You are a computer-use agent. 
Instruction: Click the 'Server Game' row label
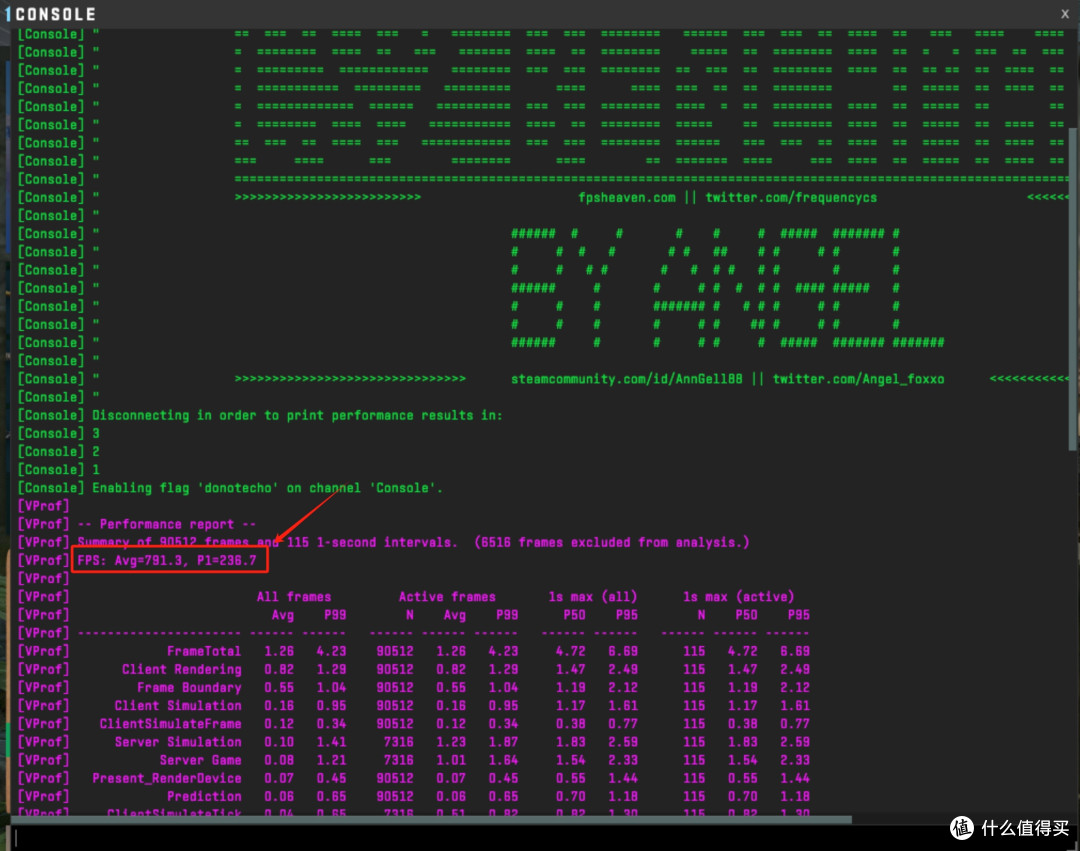coord(200,760)
